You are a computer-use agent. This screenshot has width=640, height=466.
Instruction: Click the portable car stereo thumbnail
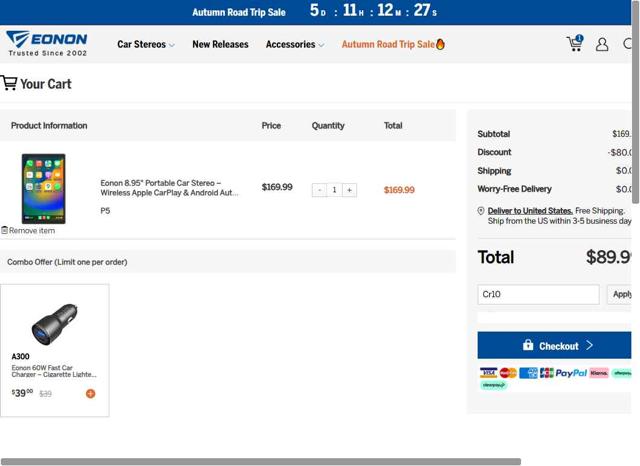click(44, 189)
